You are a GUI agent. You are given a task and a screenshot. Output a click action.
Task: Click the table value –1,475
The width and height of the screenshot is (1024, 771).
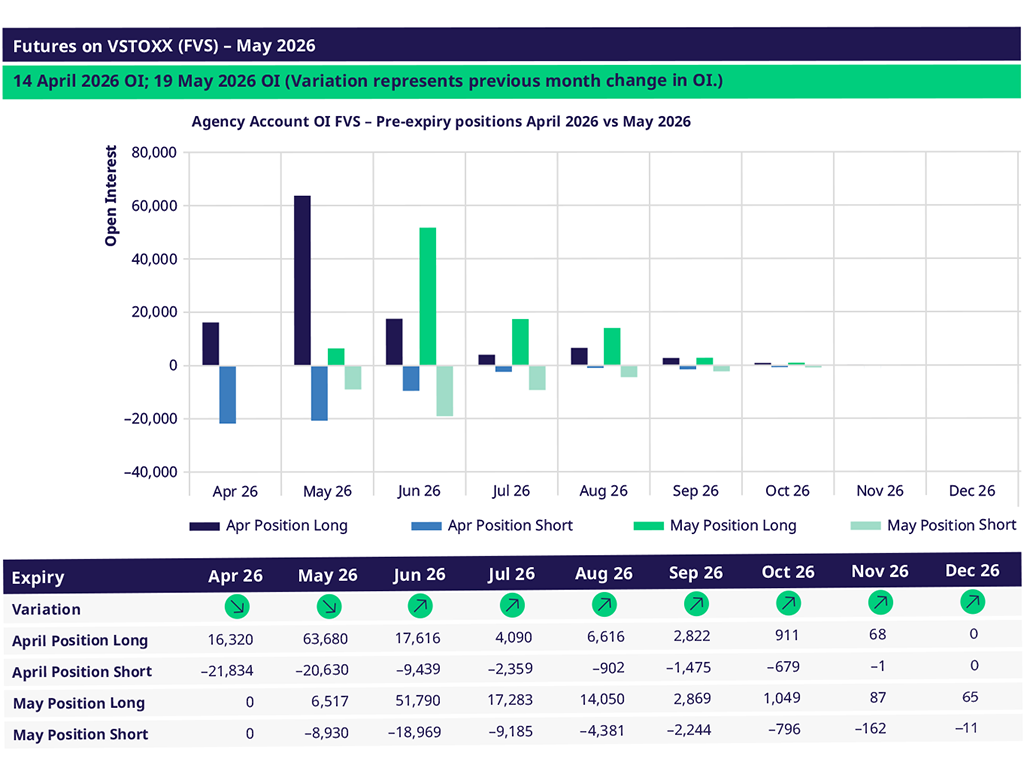tap(688, 667)
